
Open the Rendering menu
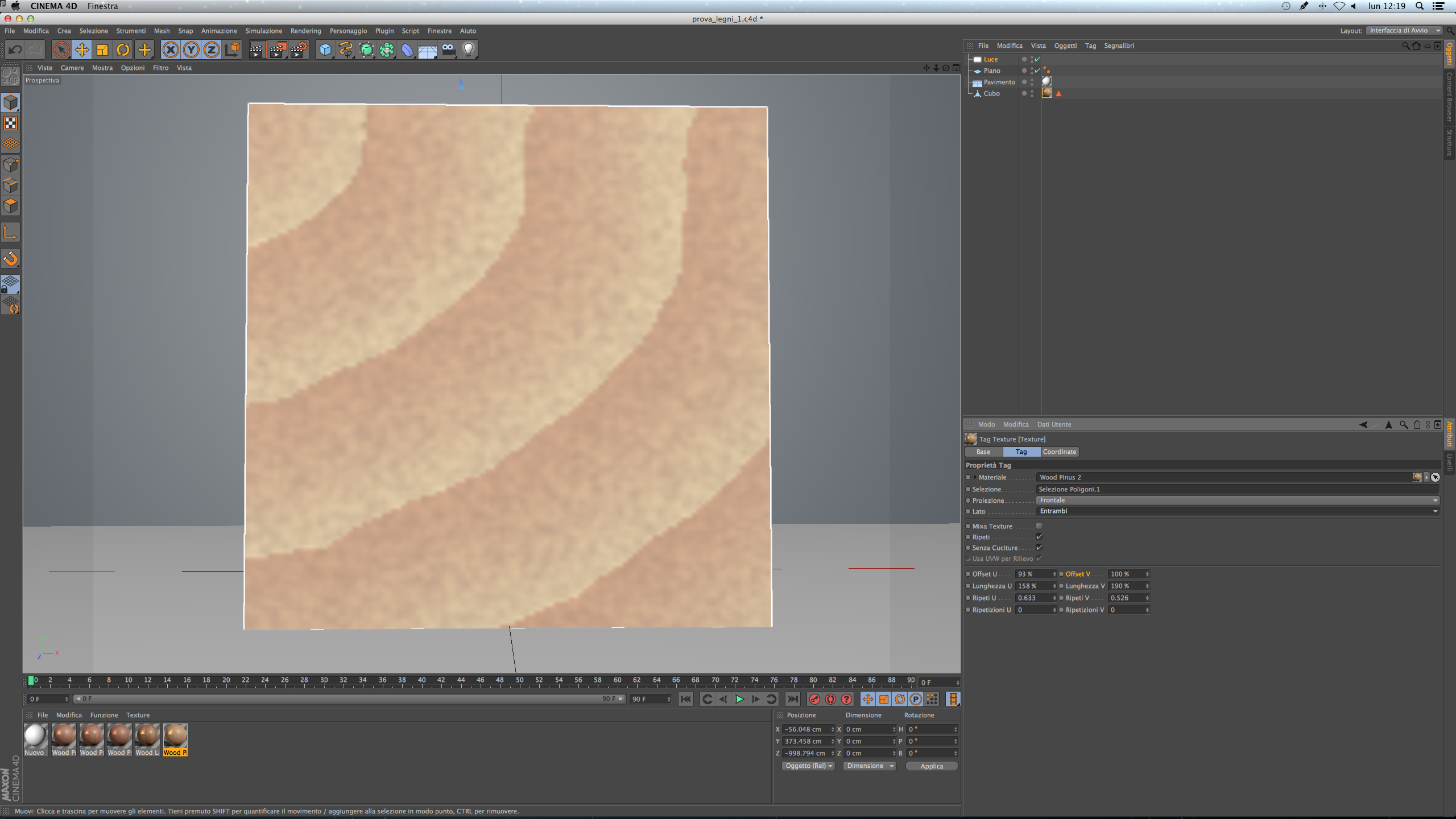click(x=305, y=31)
